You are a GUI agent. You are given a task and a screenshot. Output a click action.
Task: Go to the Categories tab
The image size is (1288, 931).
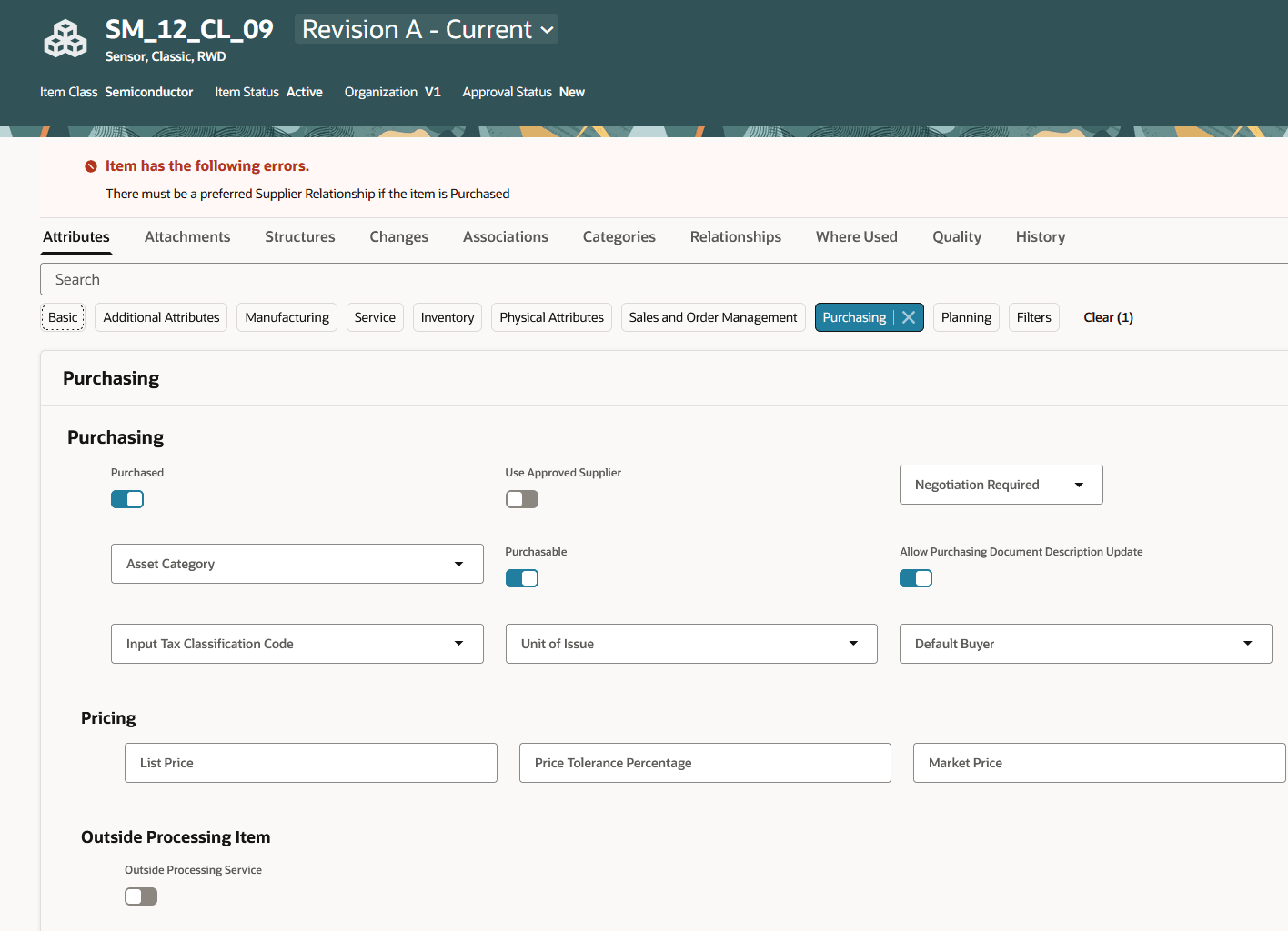click(x=619, y=236)
